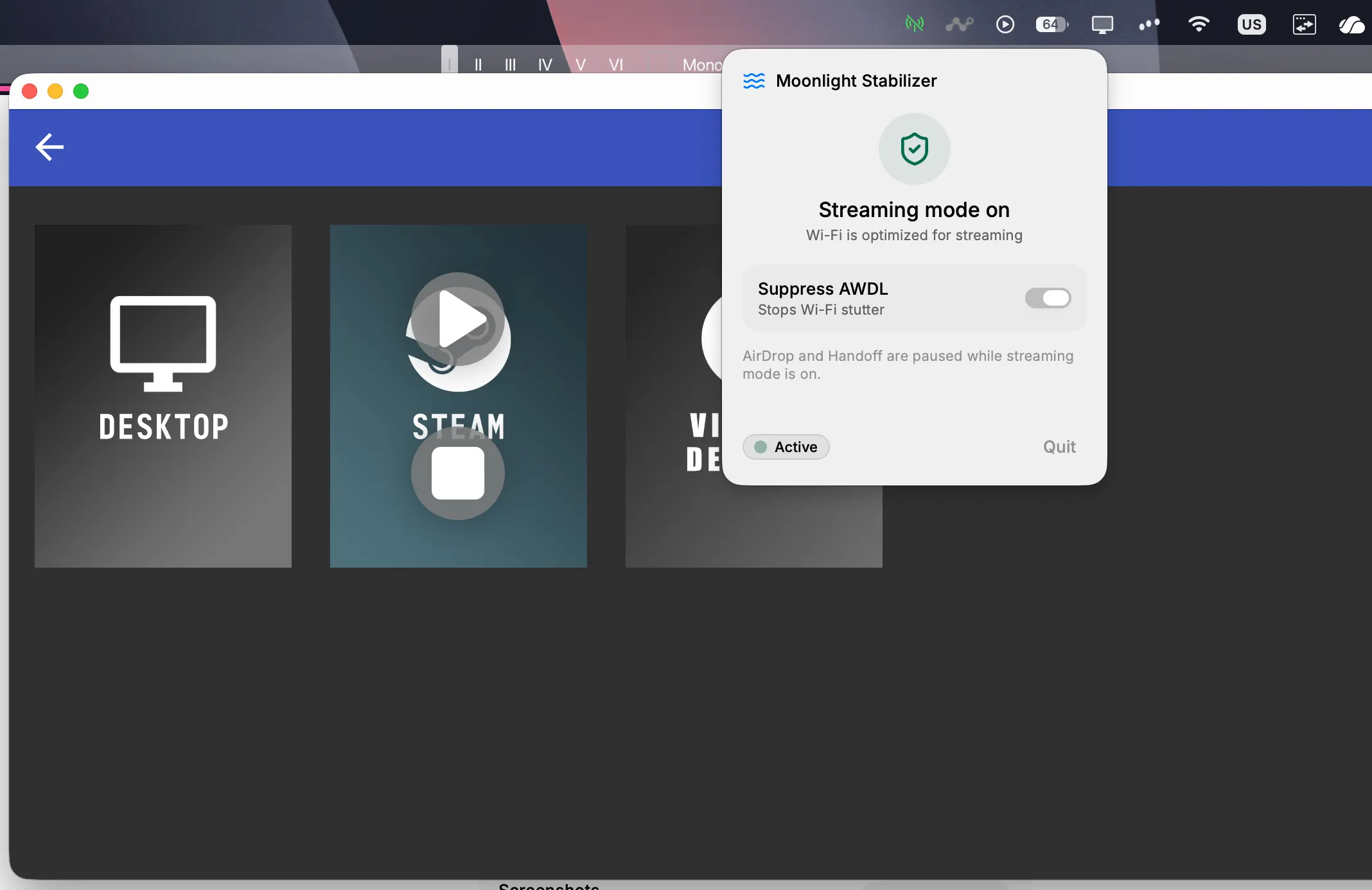This screenshot has height=890, width=1372.
Task: Click the STEAM label on the tile
Action: (459, 427)
